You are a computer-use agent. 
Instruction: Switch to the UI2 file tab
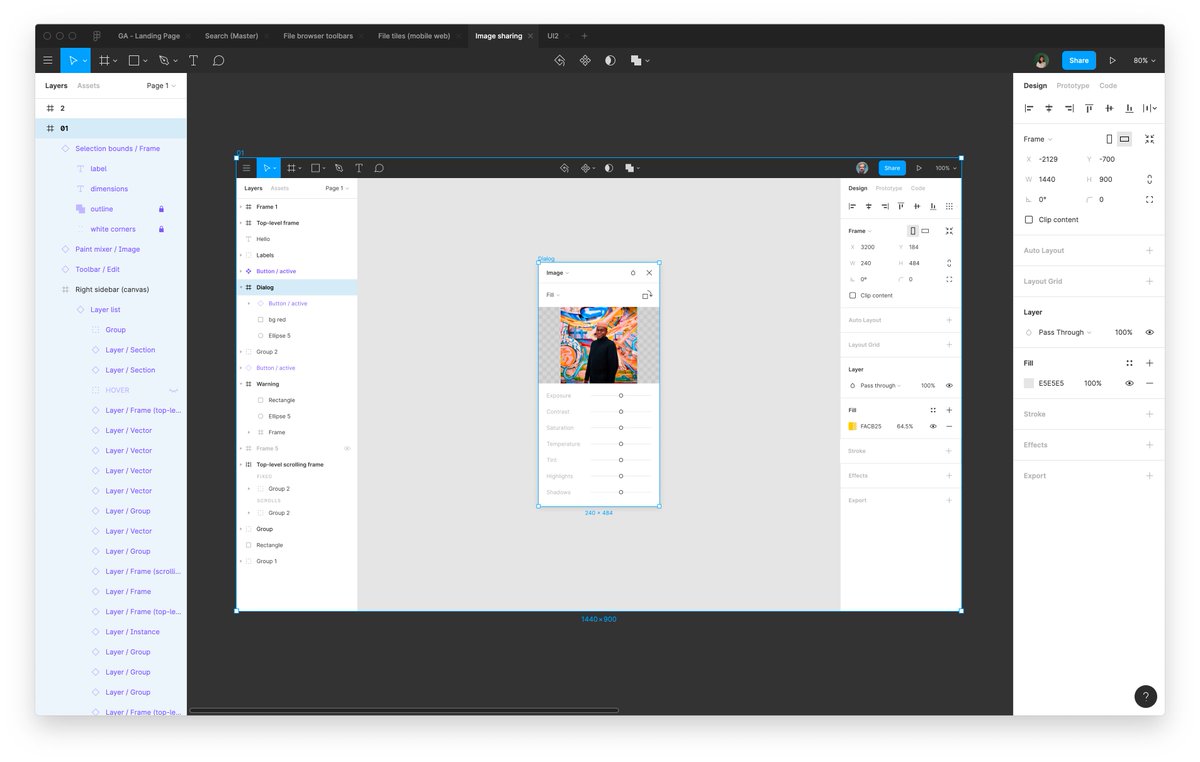[553, 36]
